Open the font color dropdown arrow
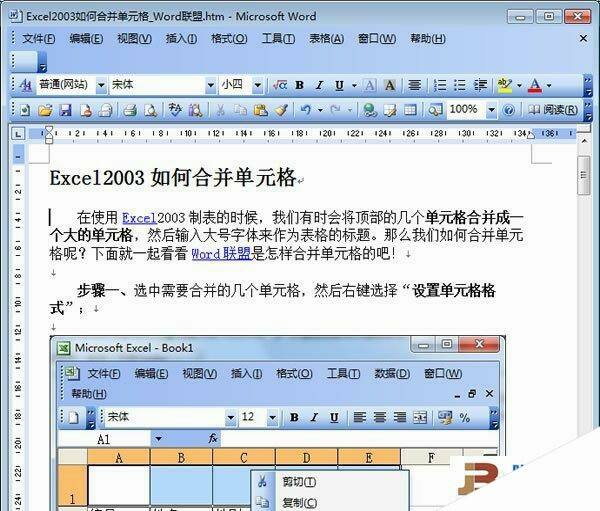Viewport: 600px width, 511px height. pyautogui.click(x=549, y=85)
